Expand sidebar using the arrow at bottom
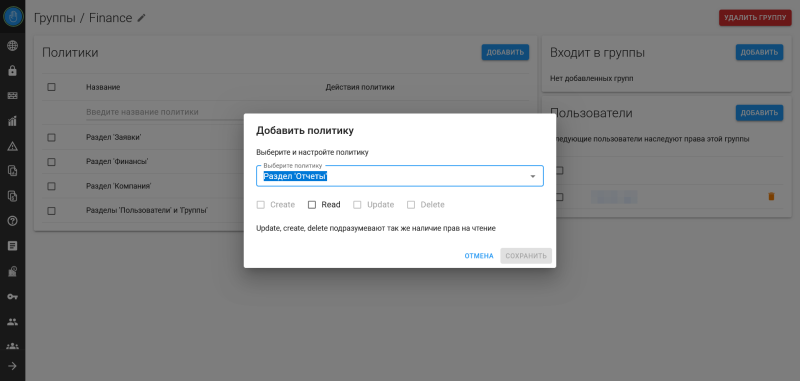This screenshot has height=381, width=800. coord(12,366)
